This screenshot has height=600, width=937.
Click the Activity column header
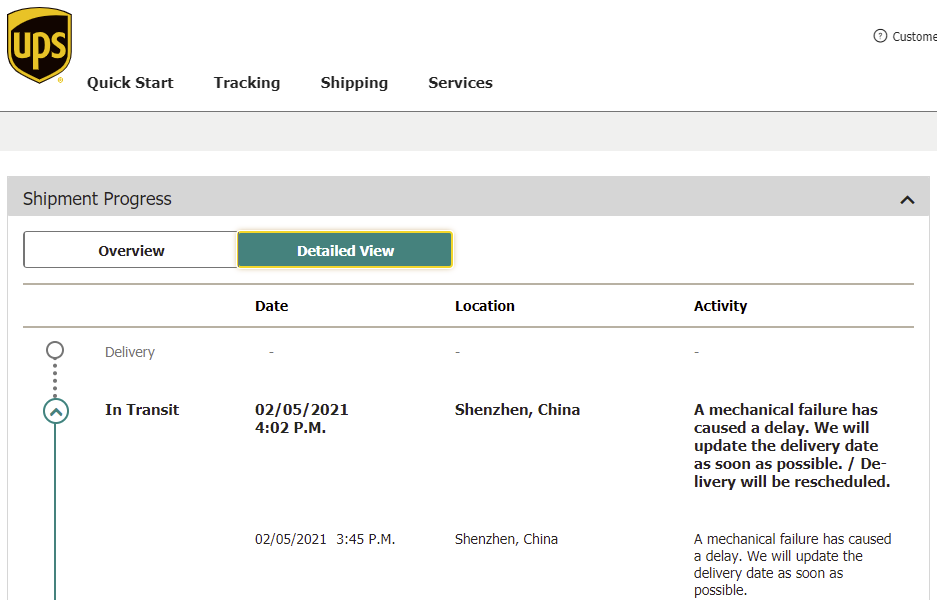tap(720, 306)
